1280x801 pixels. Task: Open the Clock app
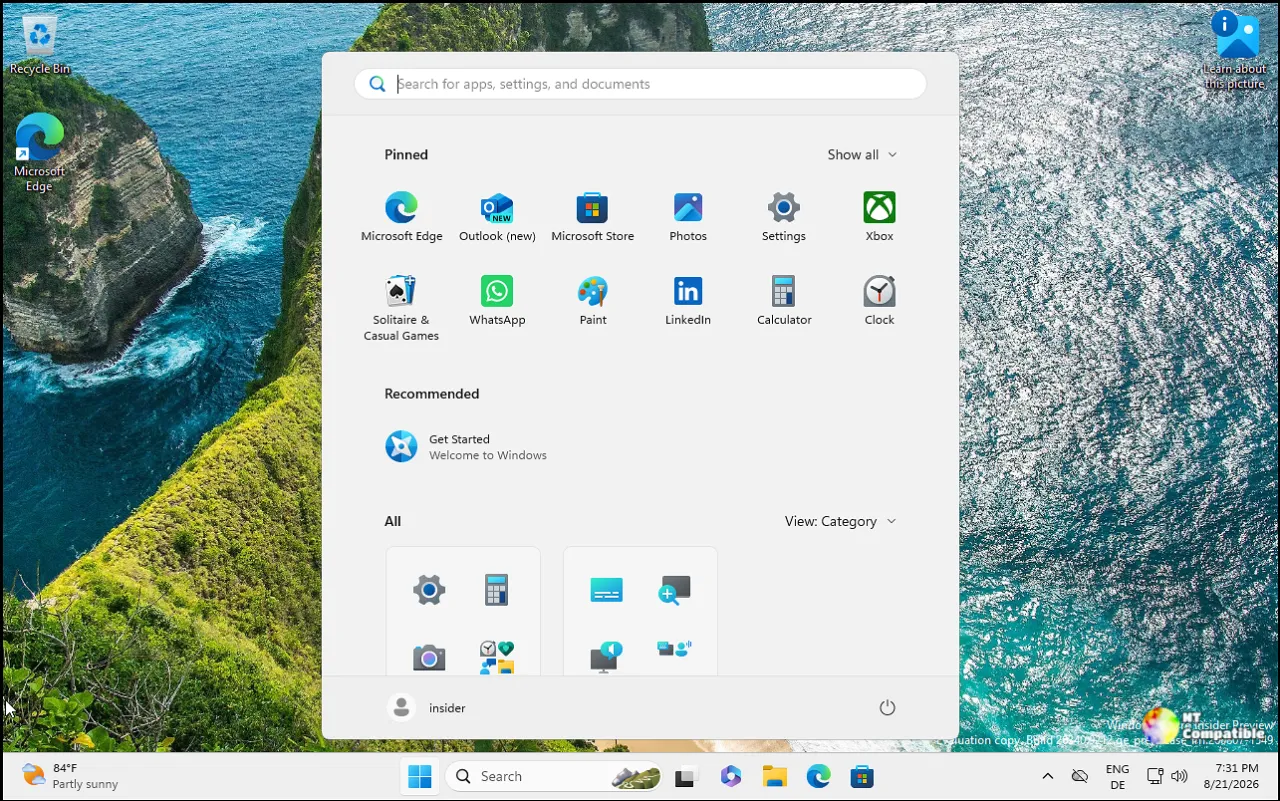[x=879, y=301]
